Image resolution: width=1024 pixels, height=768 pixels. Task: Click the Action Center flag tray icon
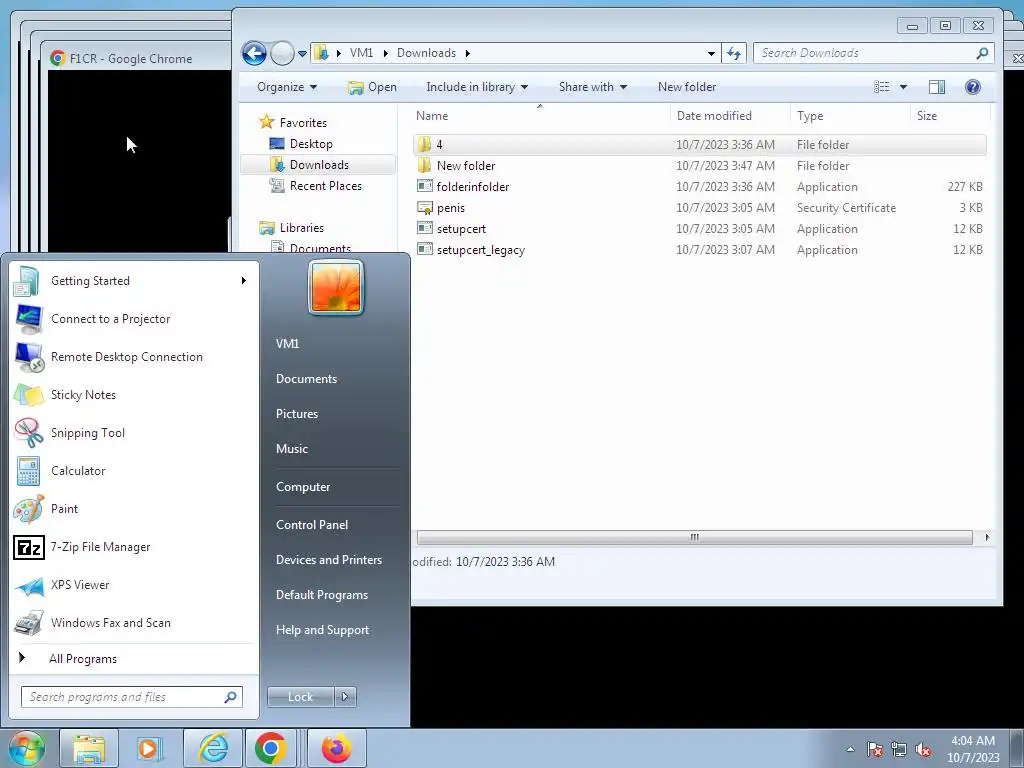click(875, 749)
